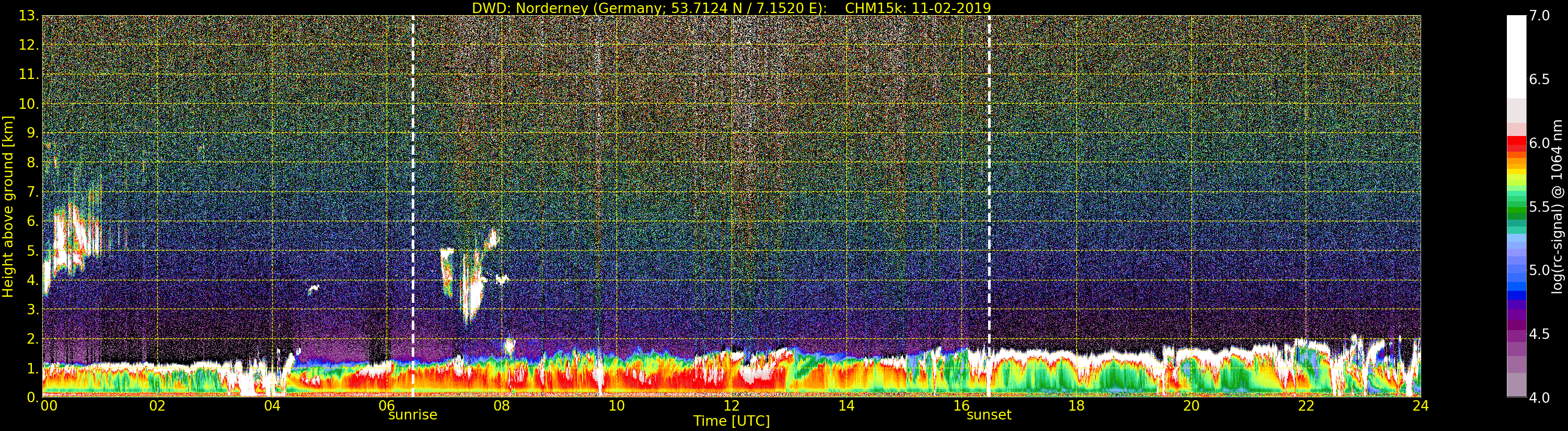The height and width of the screenshot is (431, 1568).
Task: Click the small white cloud near 04:45 at 3.7 km
Action: click(x=313, y=289)
